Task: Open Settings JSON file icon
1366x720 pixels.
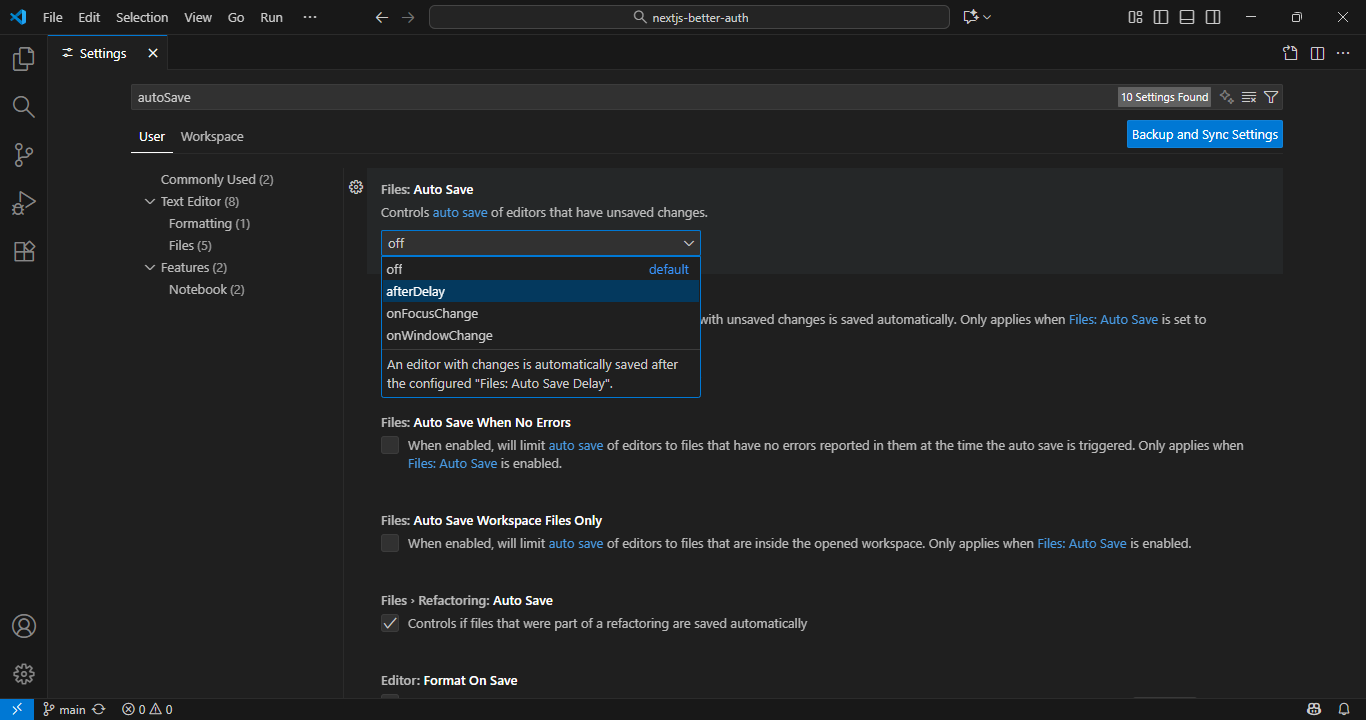Action: [1291, 53]
